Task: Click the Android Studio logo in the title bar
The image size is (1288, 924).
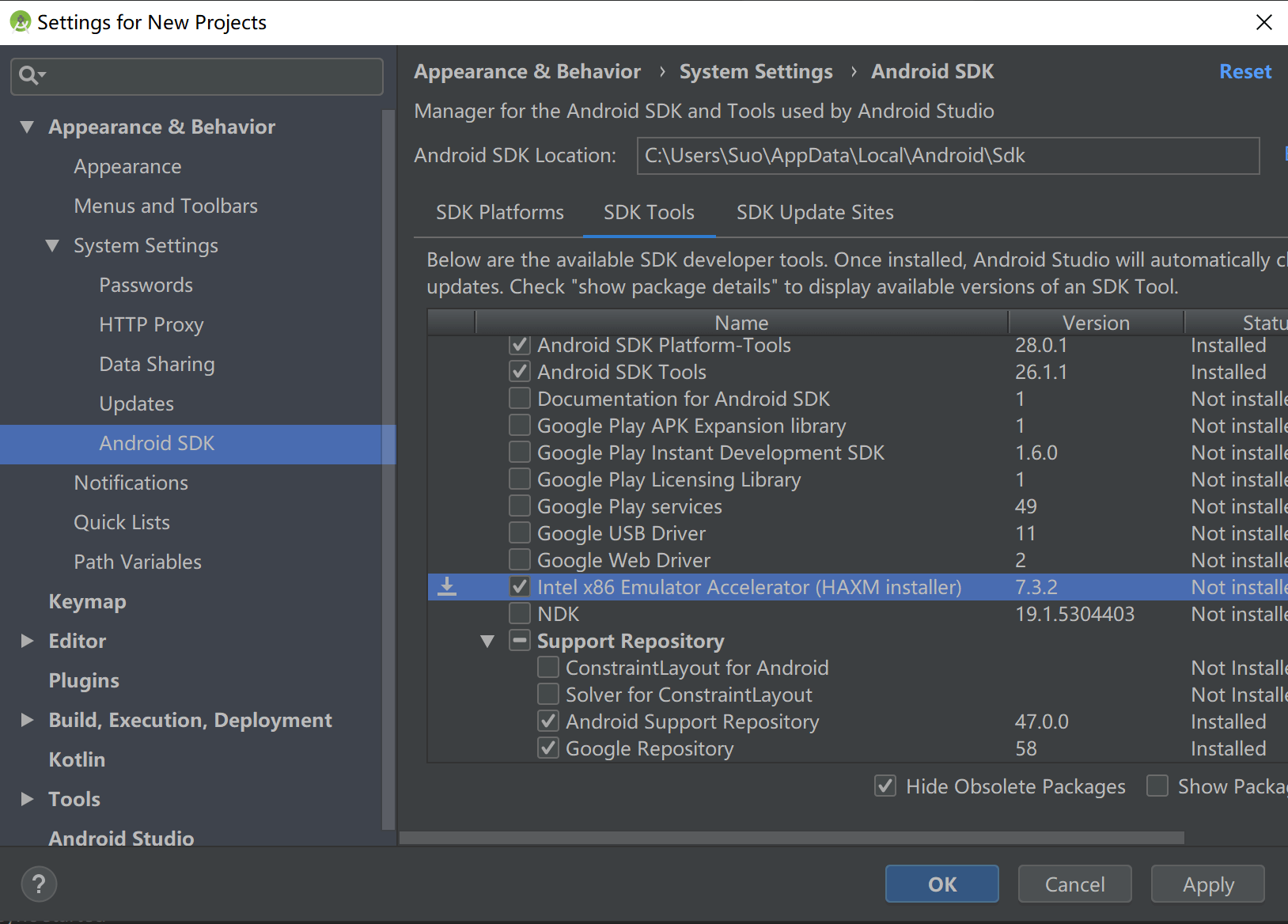Action: coord(20,21)
